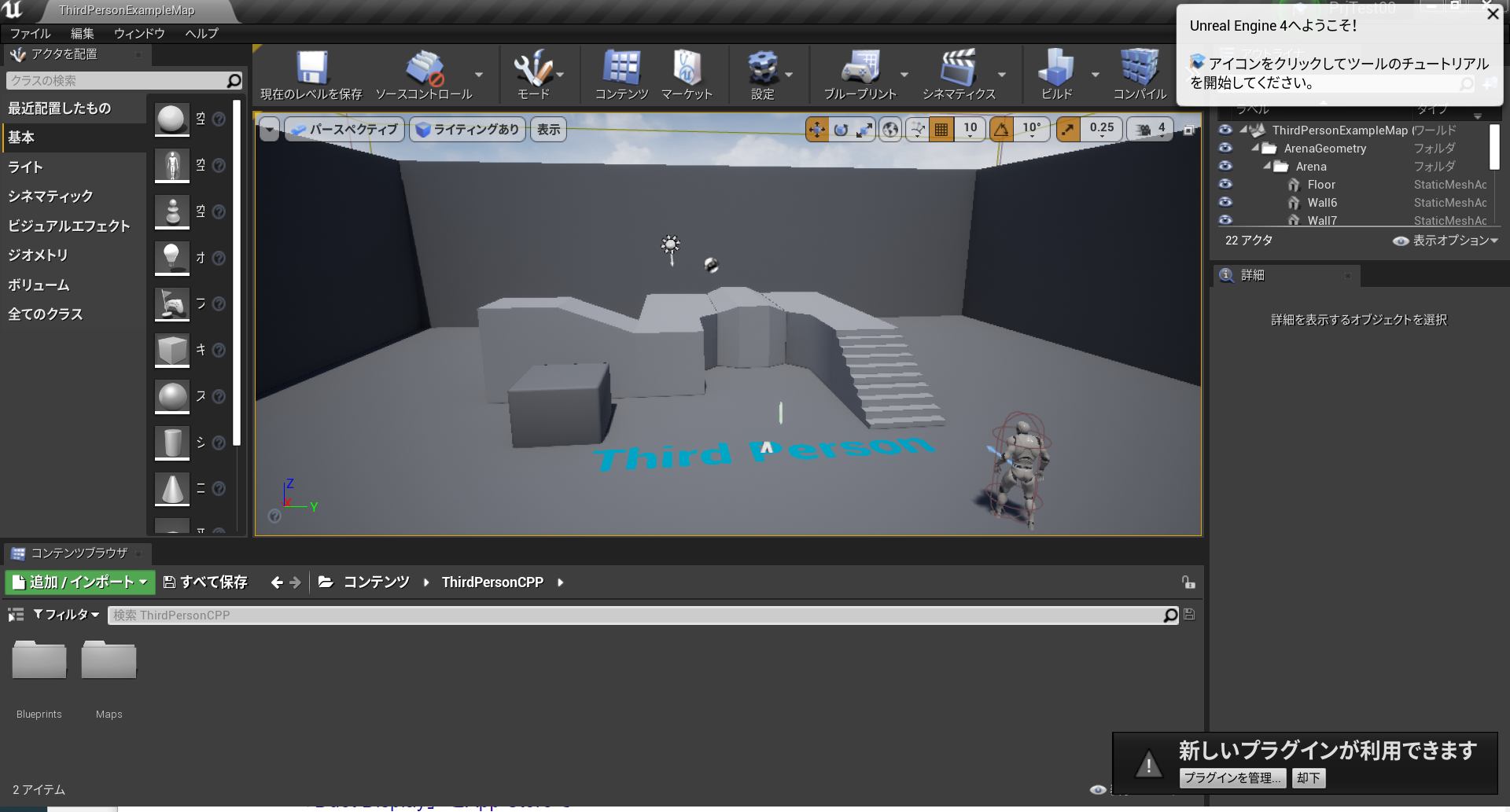Select the Lights category in placement panel

(74, 167)
